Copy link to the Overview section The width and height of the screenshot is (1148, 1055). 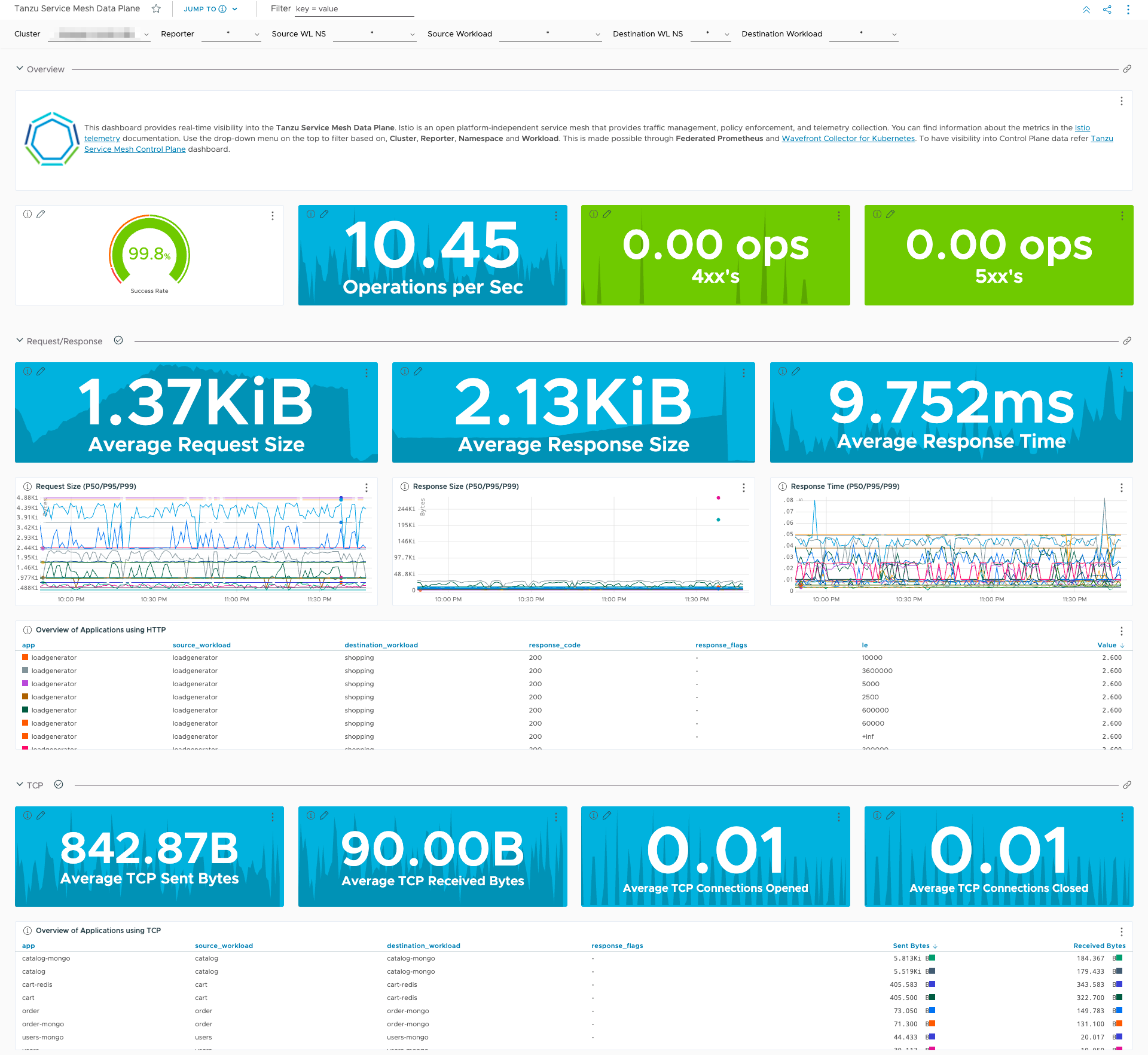(1127, 69)
